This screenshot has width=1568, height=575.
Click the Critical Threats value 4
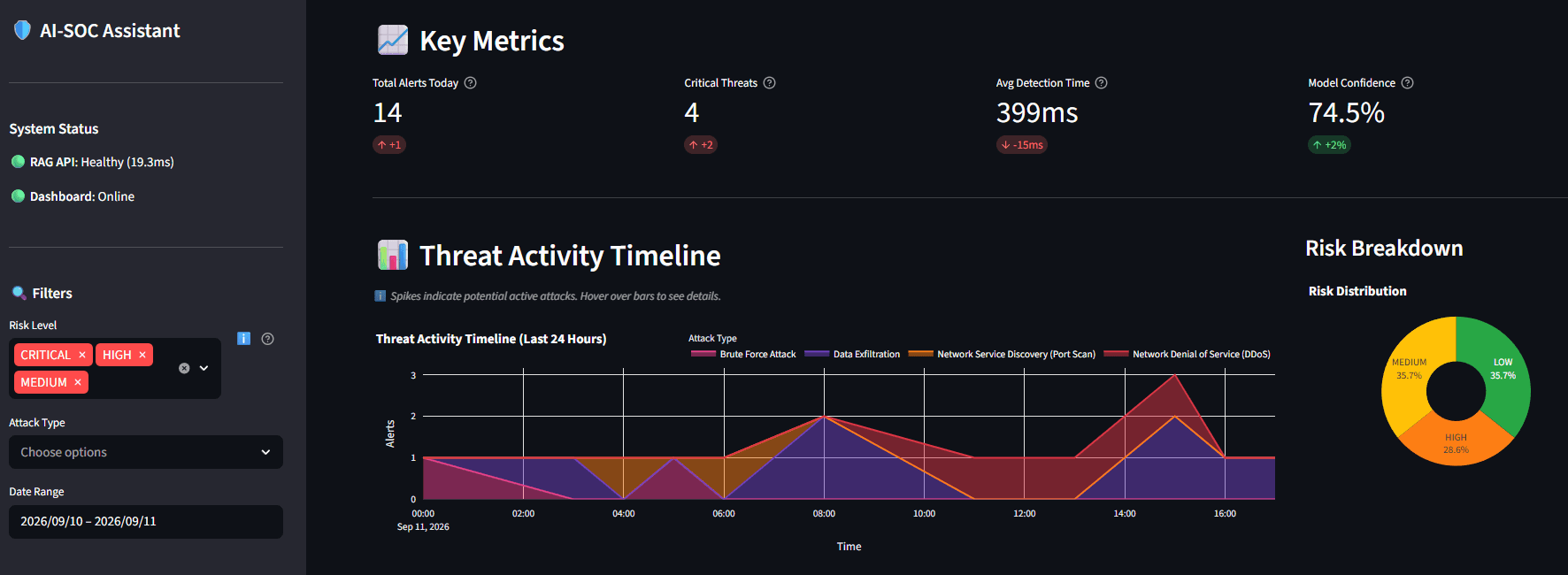click(x=692, y=112)
